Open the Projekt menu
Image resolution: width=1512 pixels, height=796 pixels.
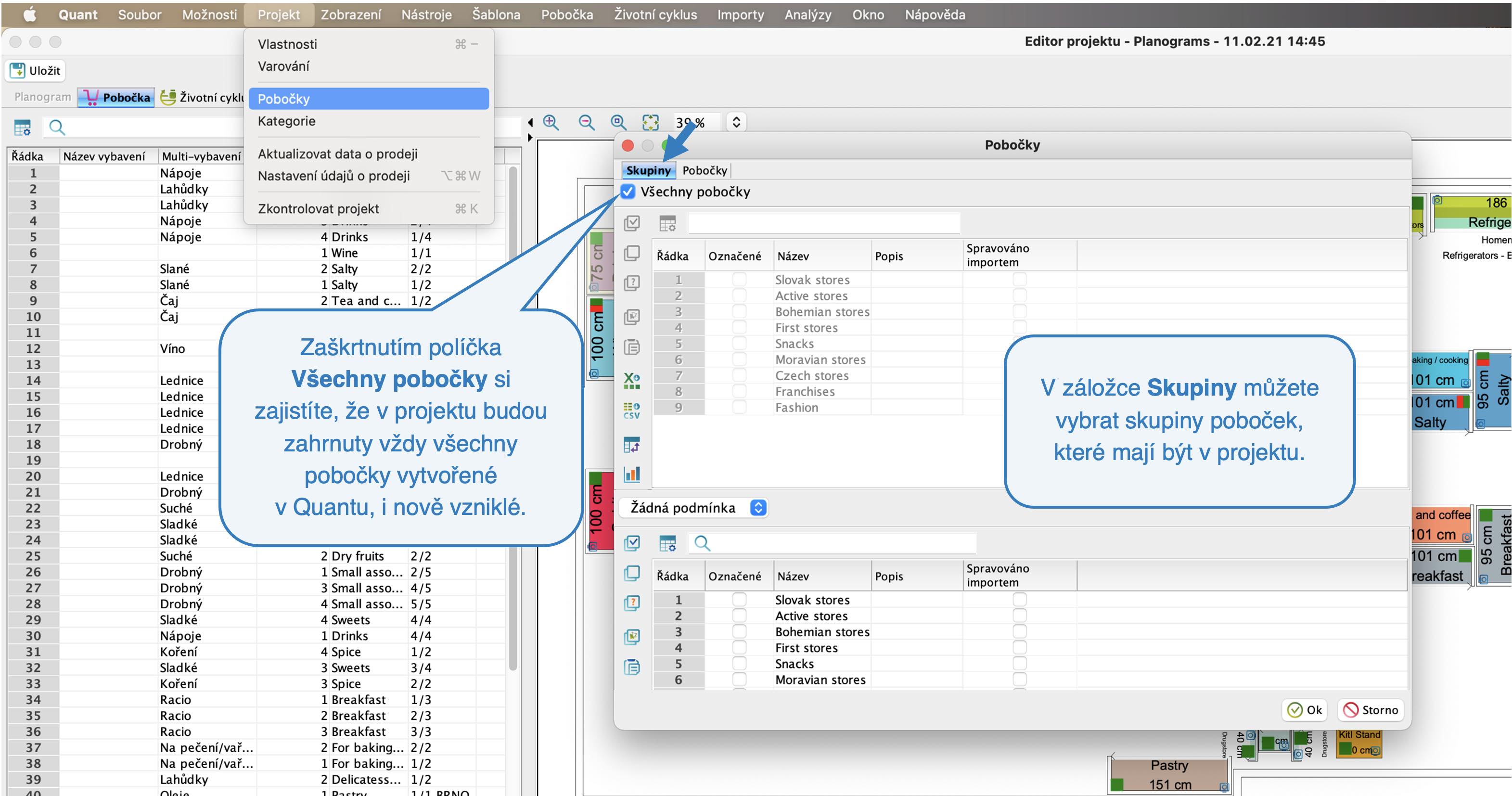coord(279,14)
